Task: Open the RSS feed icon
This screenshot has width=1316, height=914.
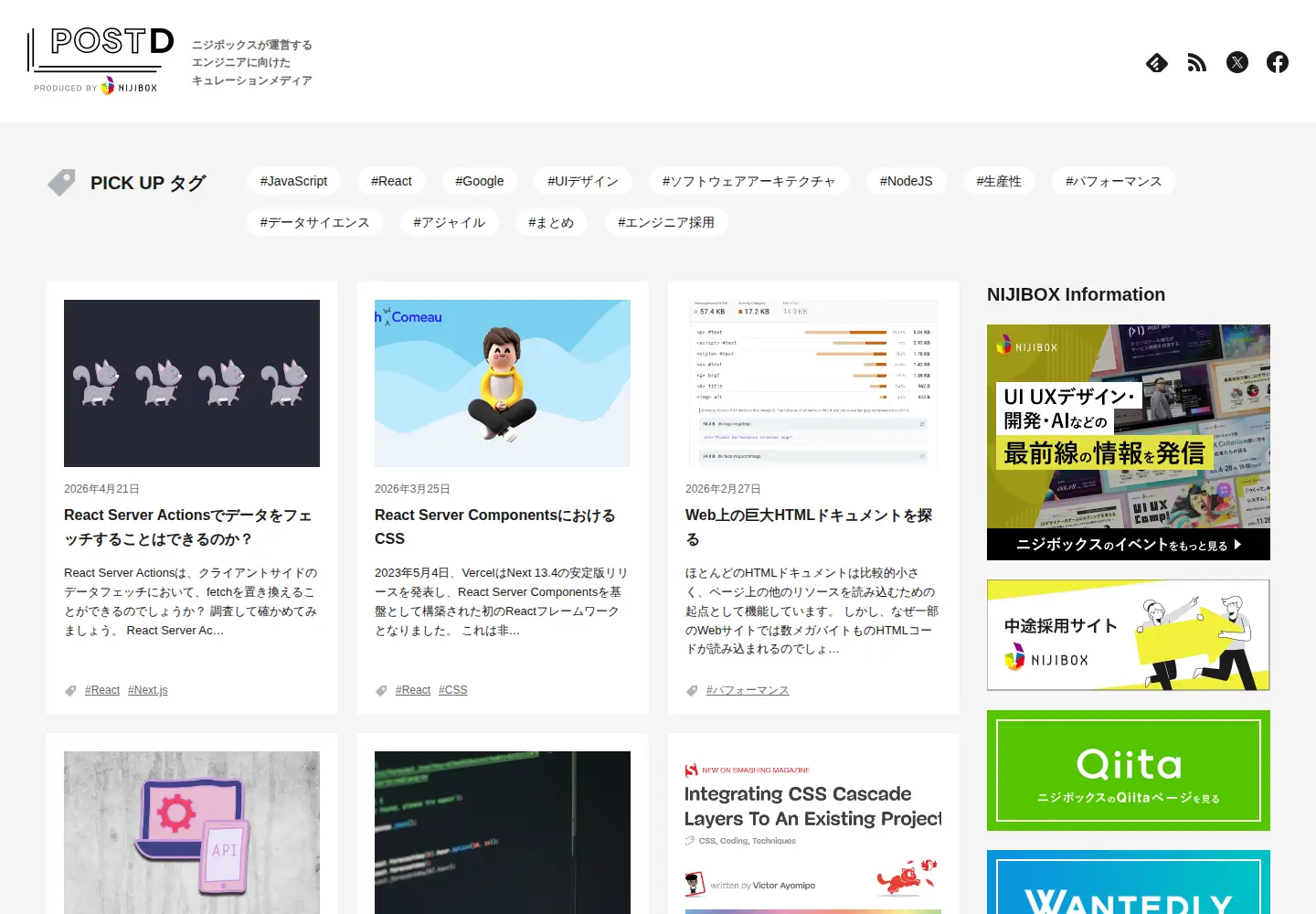Action: click(1197, 62)
